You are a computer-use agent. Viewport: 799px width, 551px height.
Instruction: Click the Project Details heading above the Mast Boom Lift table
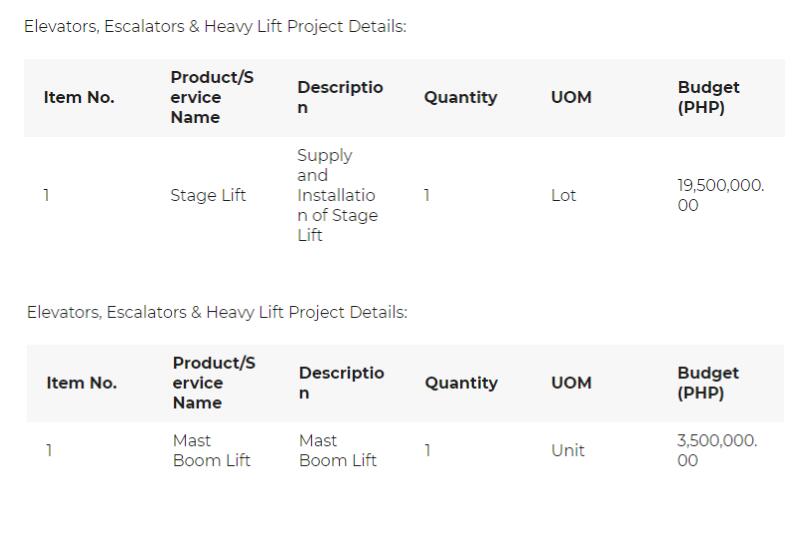[217, 313]
